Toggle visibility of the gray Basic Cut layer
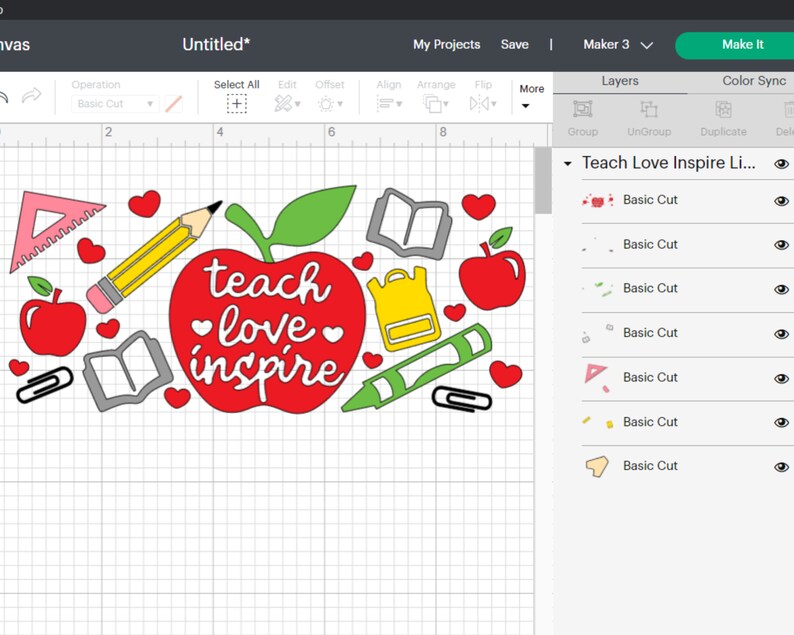This screenshot has height=635, width=794. pos(781,334)
